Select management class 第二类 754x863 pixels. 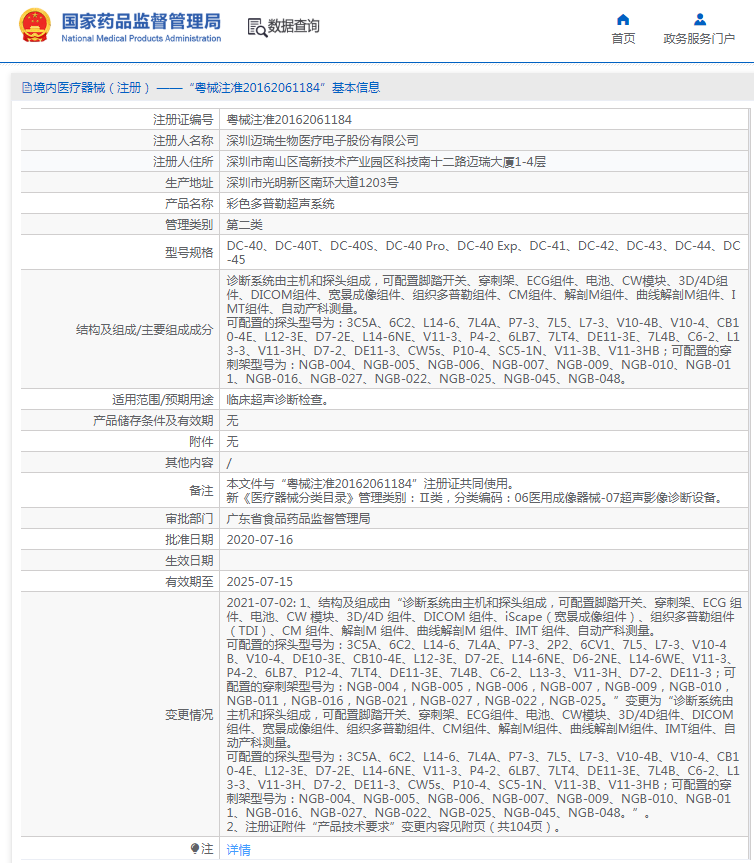point(244,224)
